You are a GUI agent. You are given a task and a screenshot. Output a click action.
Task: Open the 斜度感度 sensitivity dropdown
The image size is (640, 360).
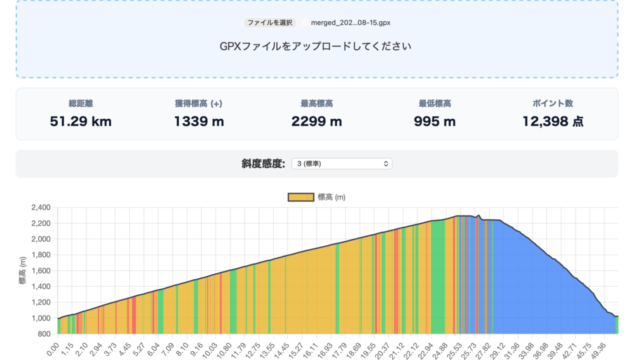pos(342,164)
